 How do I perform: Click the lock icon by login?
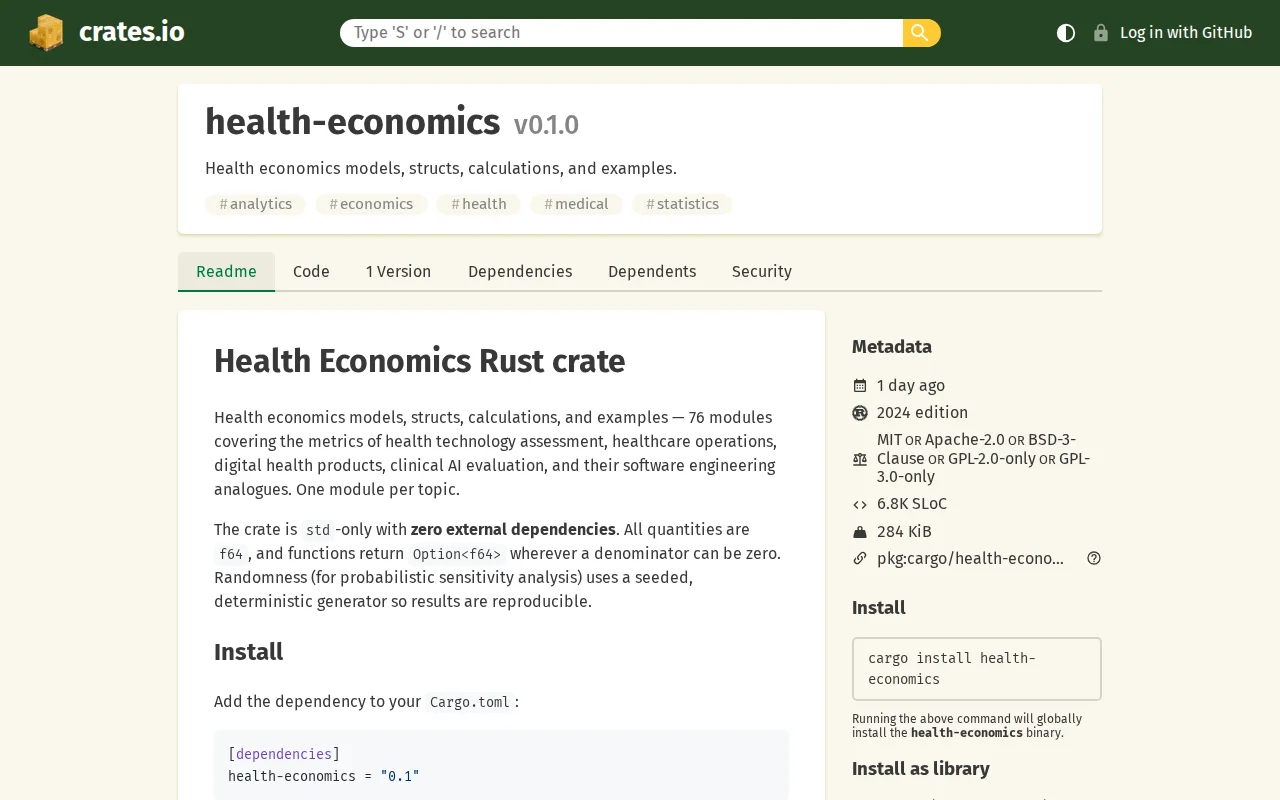click(x=1101, y=33)
